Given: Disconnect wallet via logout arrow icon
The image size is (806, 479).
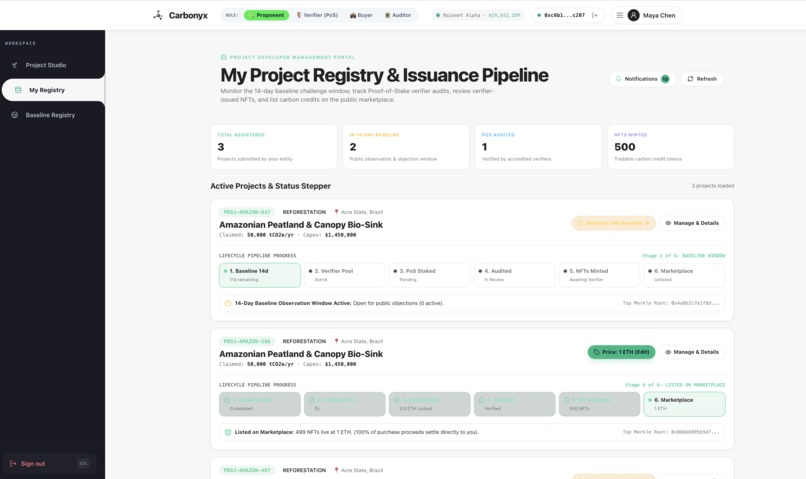Looking at the screenshot, I should click(x=595, y=15).
